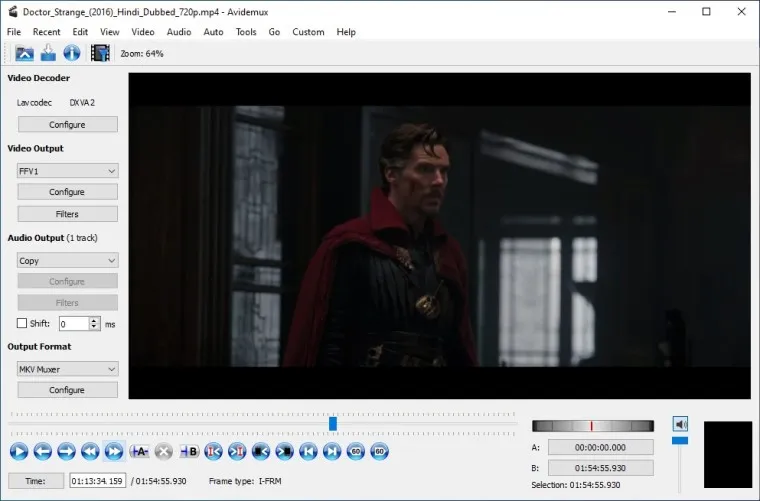Click the 'Zoom: 64%' toolbar text
This screenshot has width=760, height=501.
coord(142,54)
